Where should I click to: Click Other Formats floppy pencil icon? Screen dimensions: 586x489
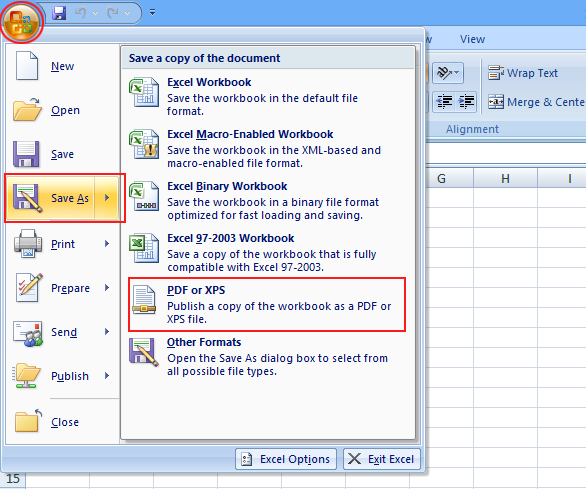coord(144,352)
